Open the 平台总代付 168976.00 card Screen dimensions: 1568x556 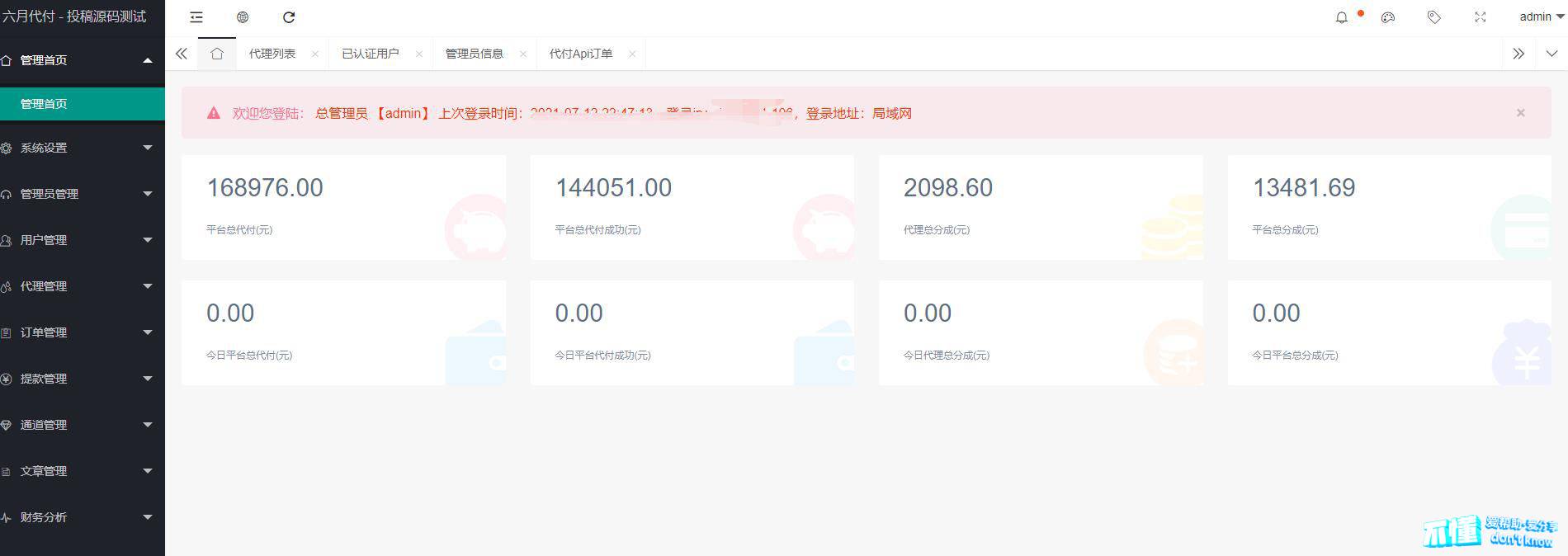pyautogui.click(x=343, y=207)
